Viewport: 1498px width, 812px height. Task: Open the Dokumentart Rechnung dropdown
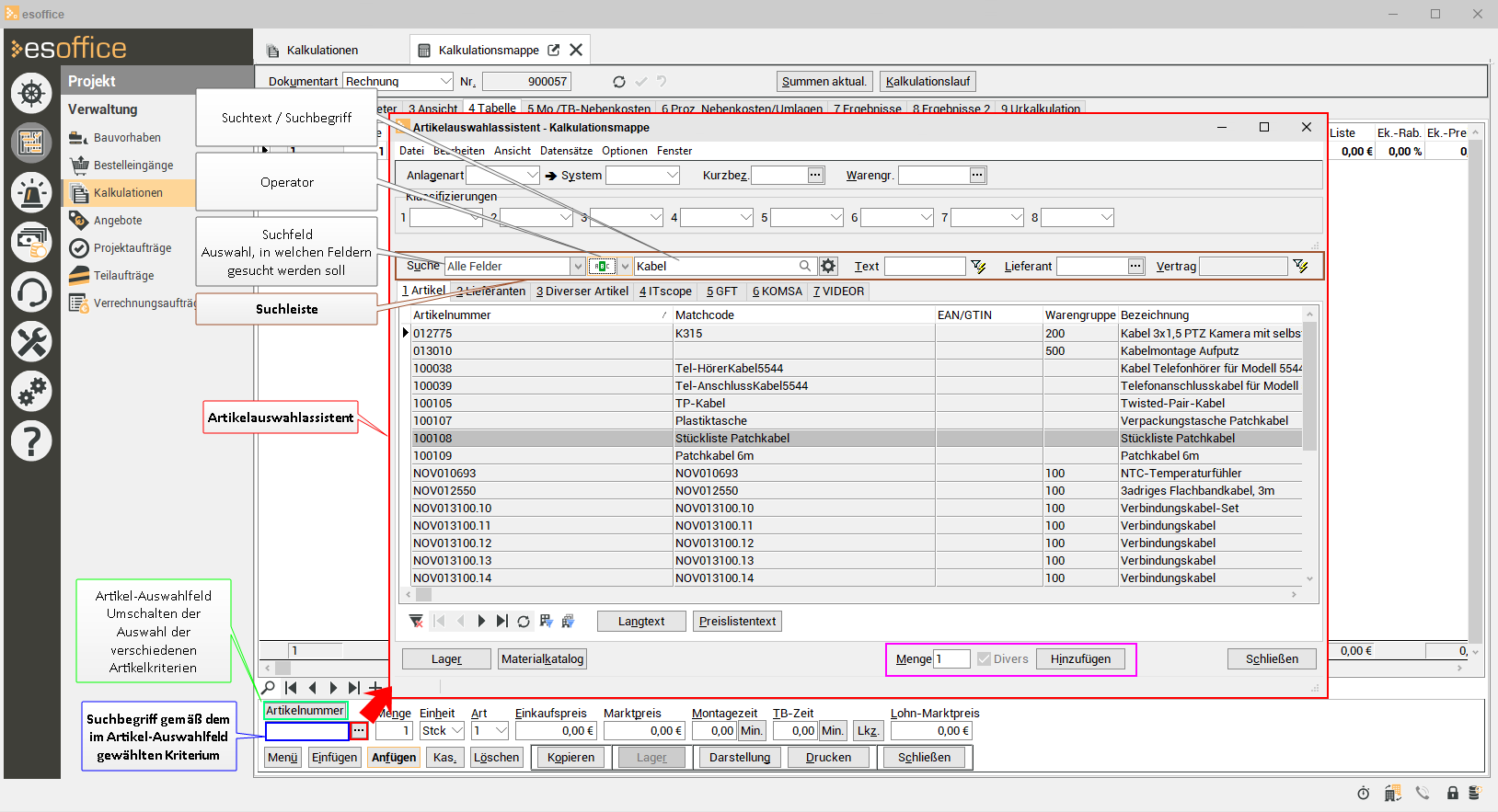pyautogui.click(x=446, y=82)
